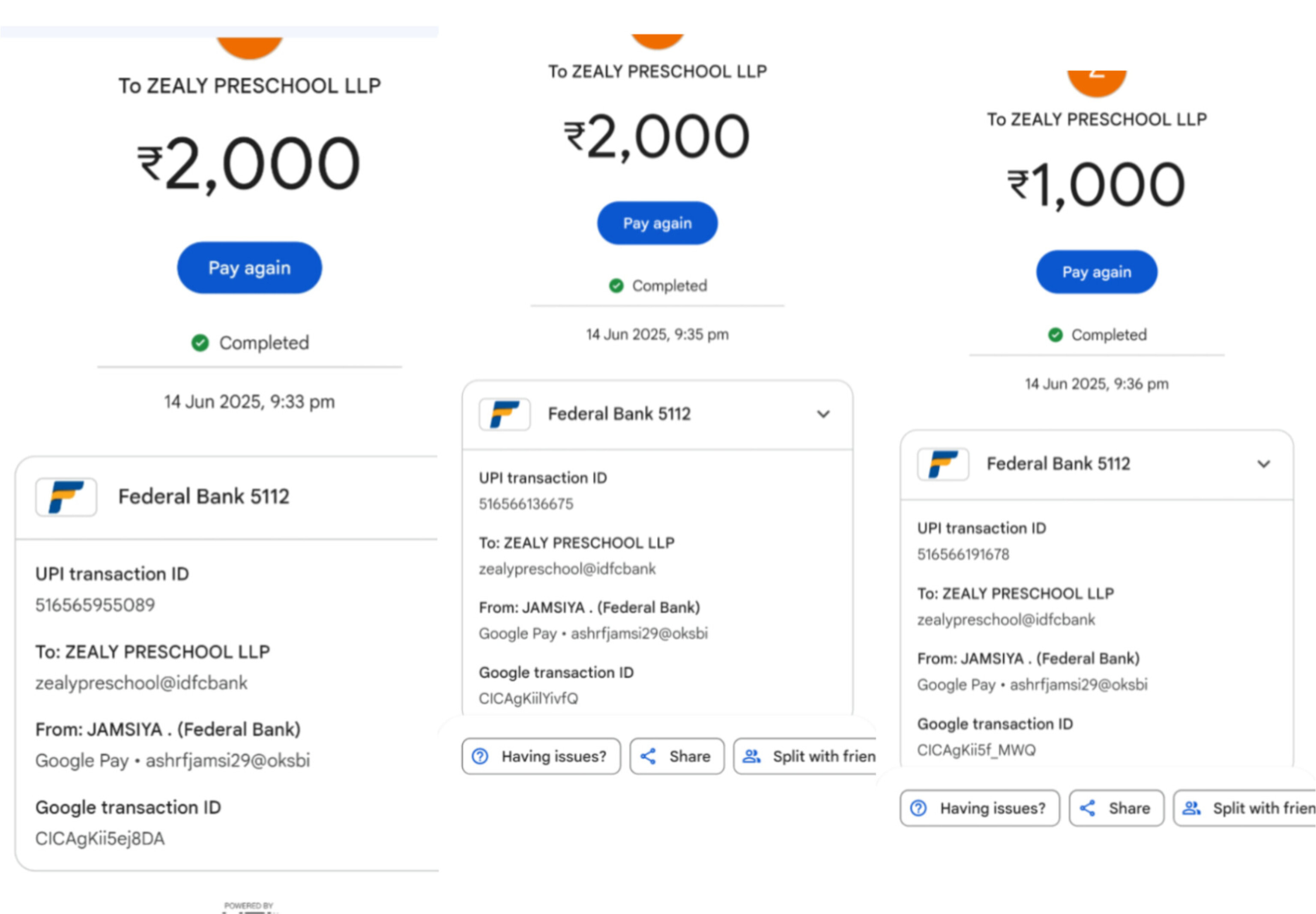
Task: Click UPI transaction ID 516565955089
Action: pyautogui.click(x=95, y=605)
